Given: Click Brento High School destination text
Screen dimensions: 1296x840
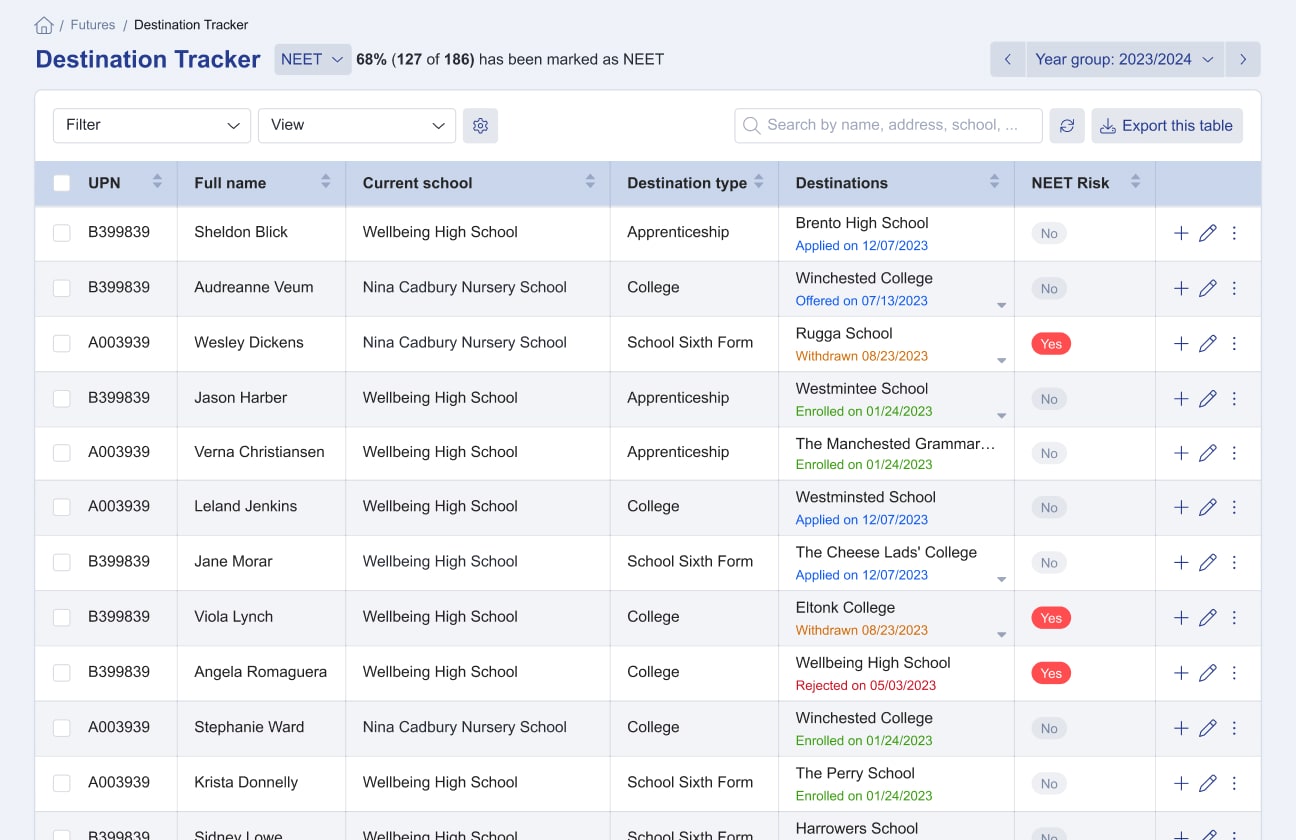Looking at the screenshot, I should (x=862, y=223).
